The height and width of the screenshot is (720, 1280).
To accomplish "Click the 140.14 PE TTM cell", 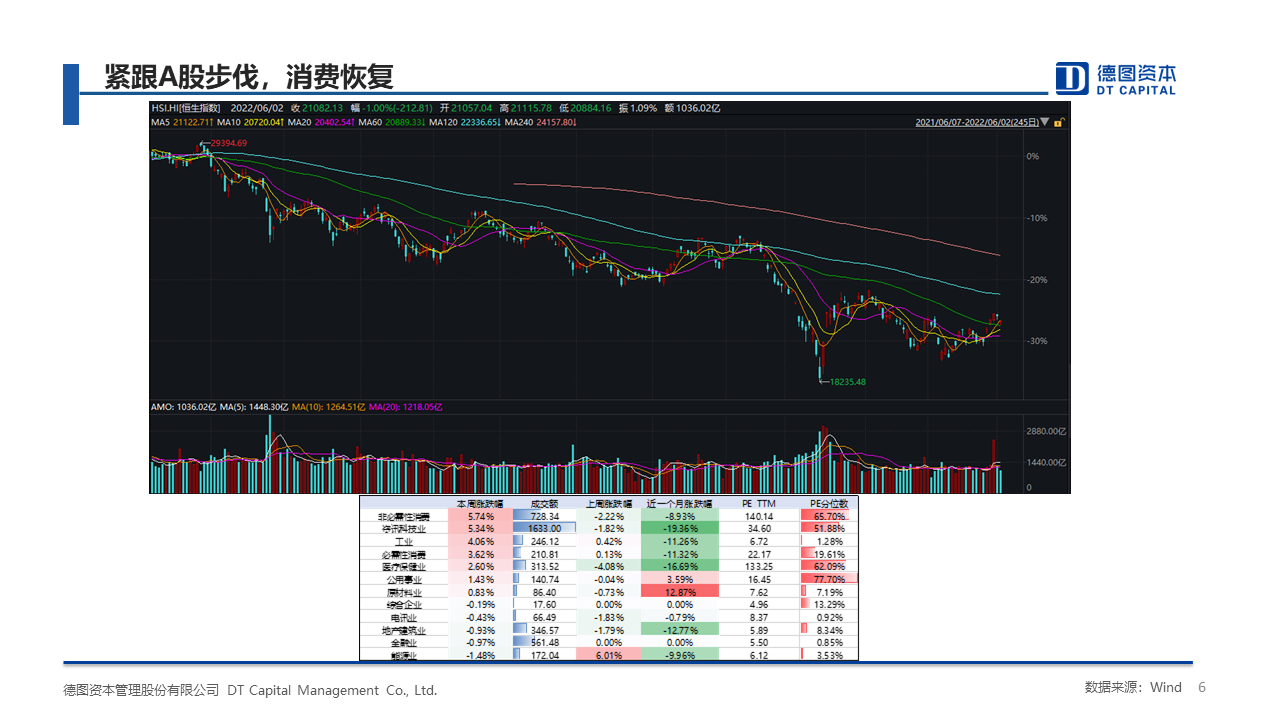I will (759, 516).
